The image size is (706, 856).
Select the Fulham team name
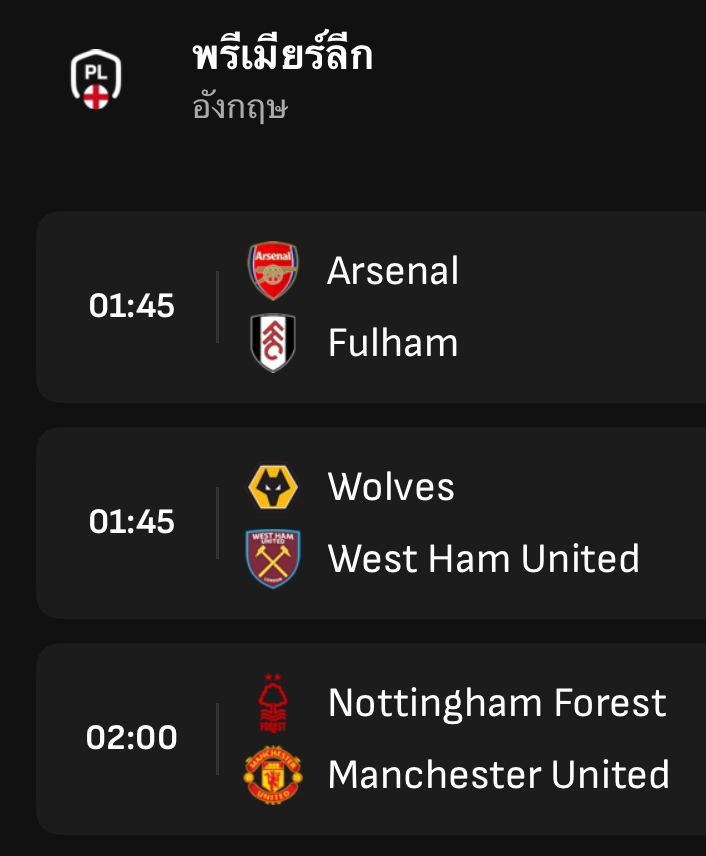click(393, 343)
